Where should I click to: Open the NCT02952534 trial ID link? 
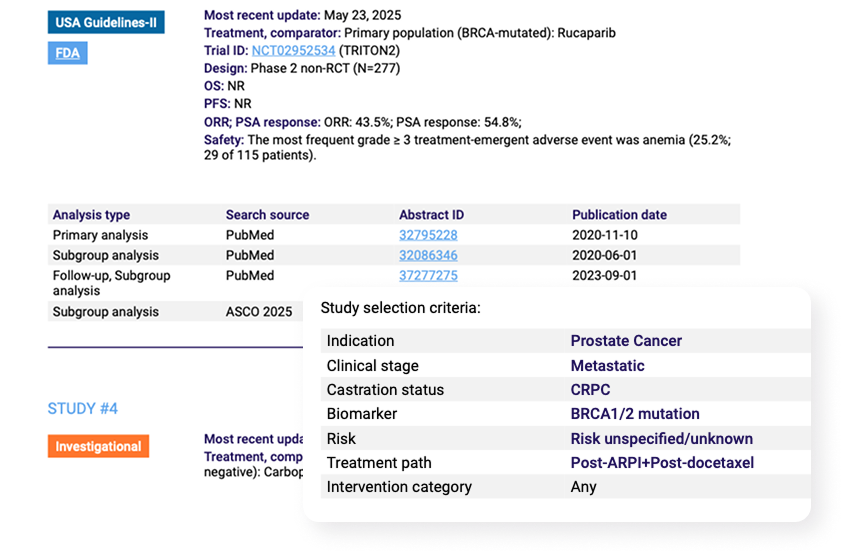tap(293, 51)
